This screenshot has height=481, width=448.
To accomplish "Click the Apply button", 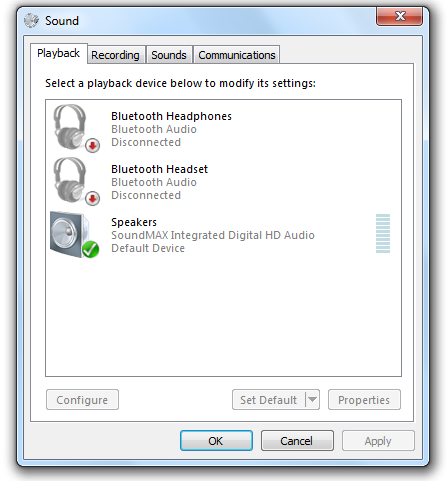I will tap(378, 441).
